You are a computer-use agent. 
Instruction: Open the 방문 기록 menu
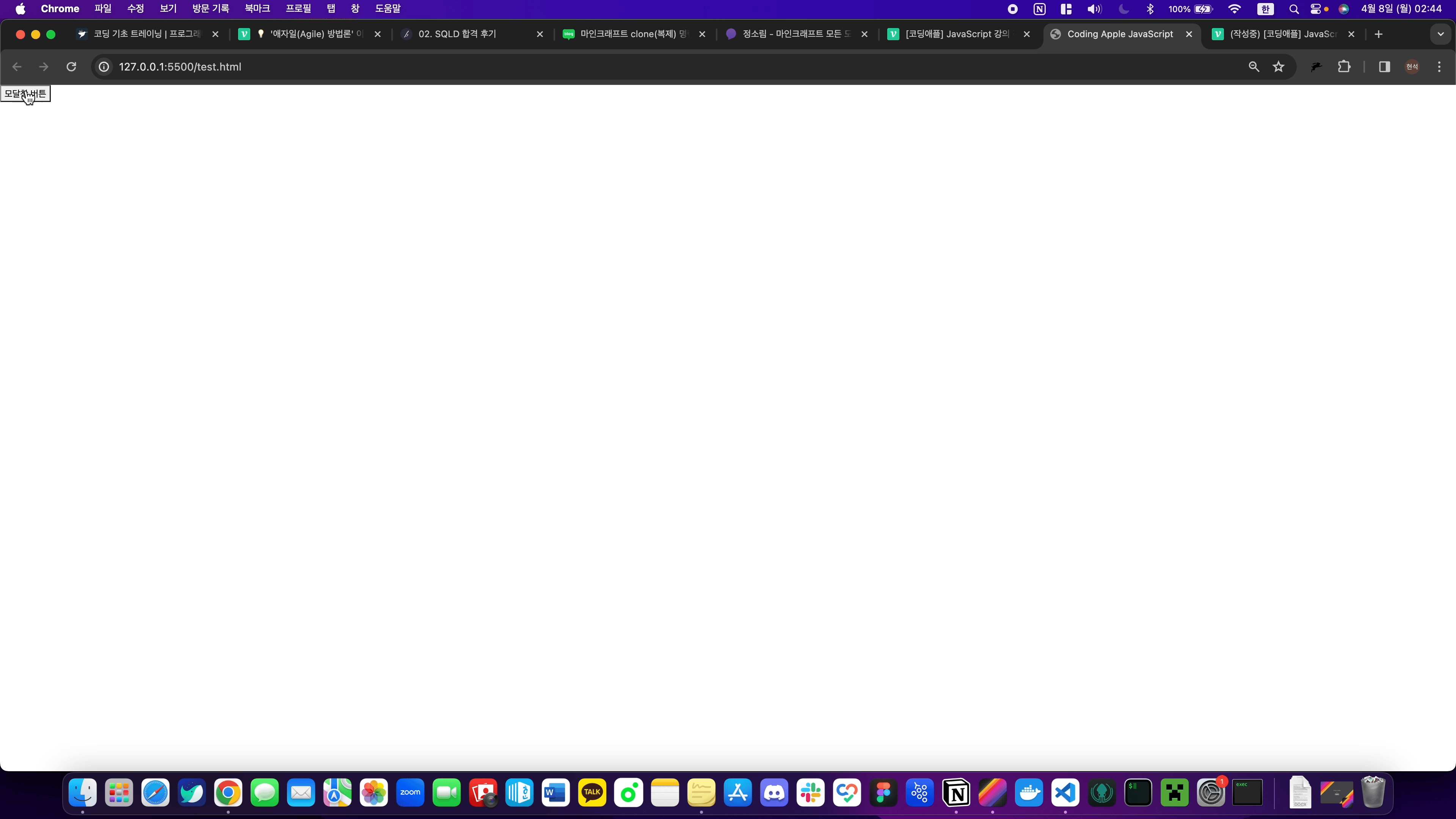point(210,9)
